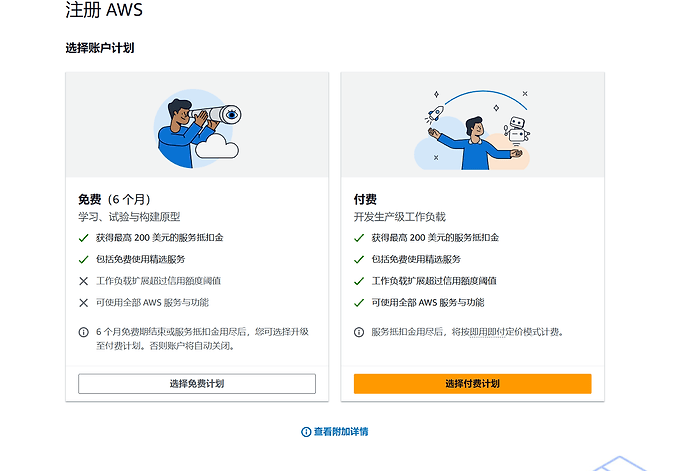
Task: Click the 学习、试验与构建原型 subtitle
Action: coord(129,217)
